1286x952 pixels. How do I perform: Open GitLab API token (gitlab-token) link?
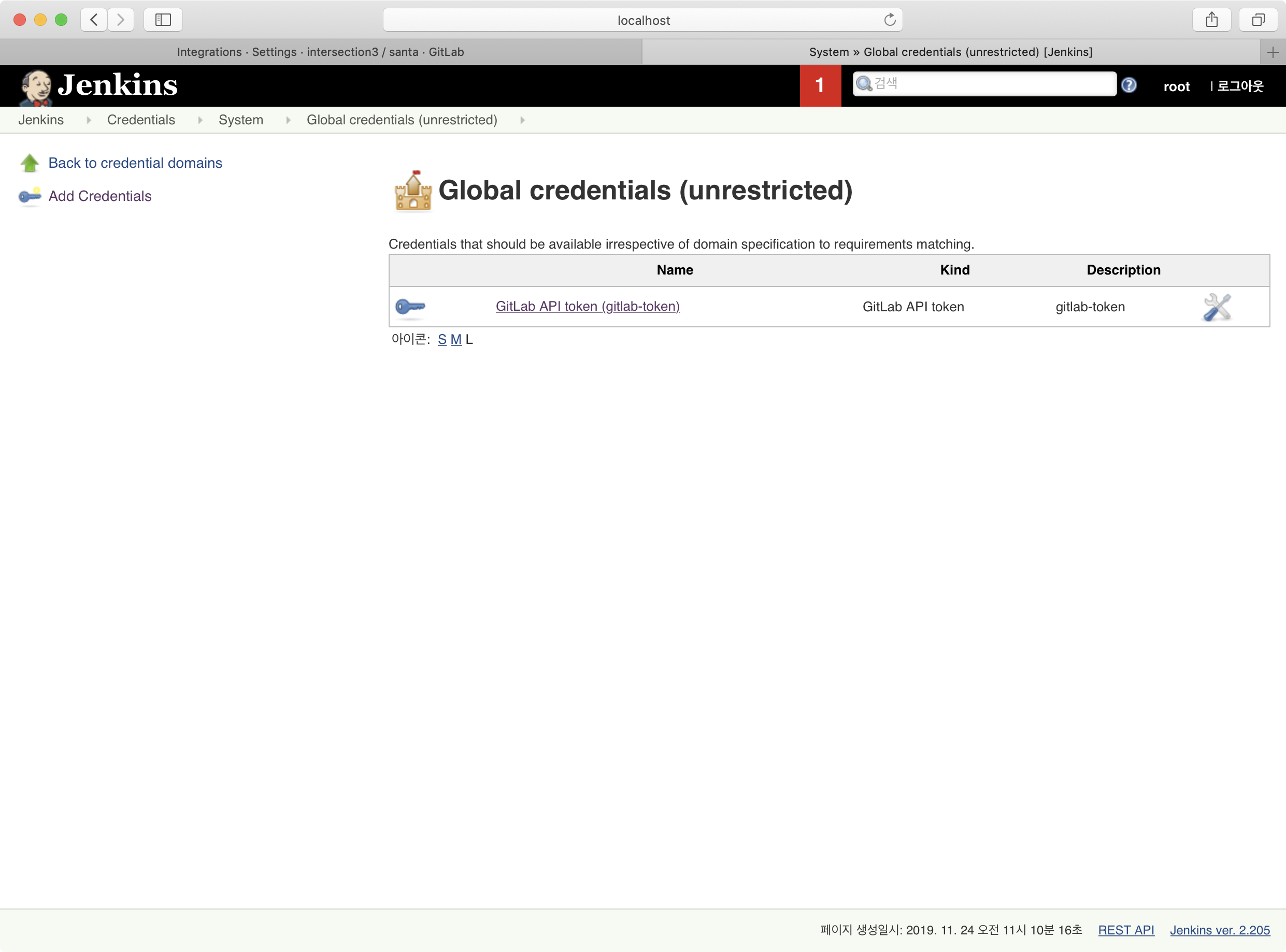[x=588, y=307]
